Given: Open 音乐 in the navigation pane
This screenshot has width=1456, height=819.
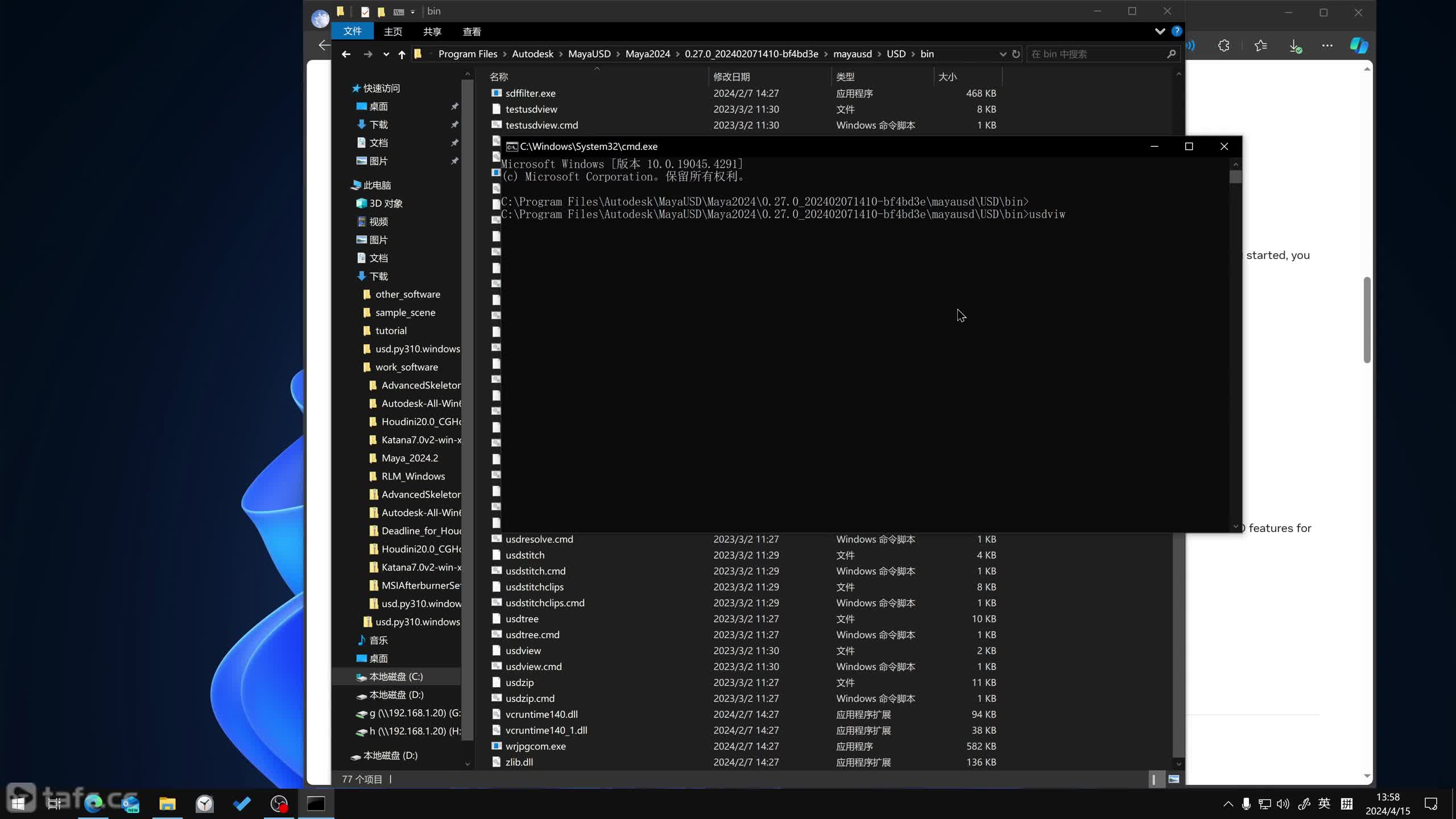Looking at the screenshot, I should (378, 640).
